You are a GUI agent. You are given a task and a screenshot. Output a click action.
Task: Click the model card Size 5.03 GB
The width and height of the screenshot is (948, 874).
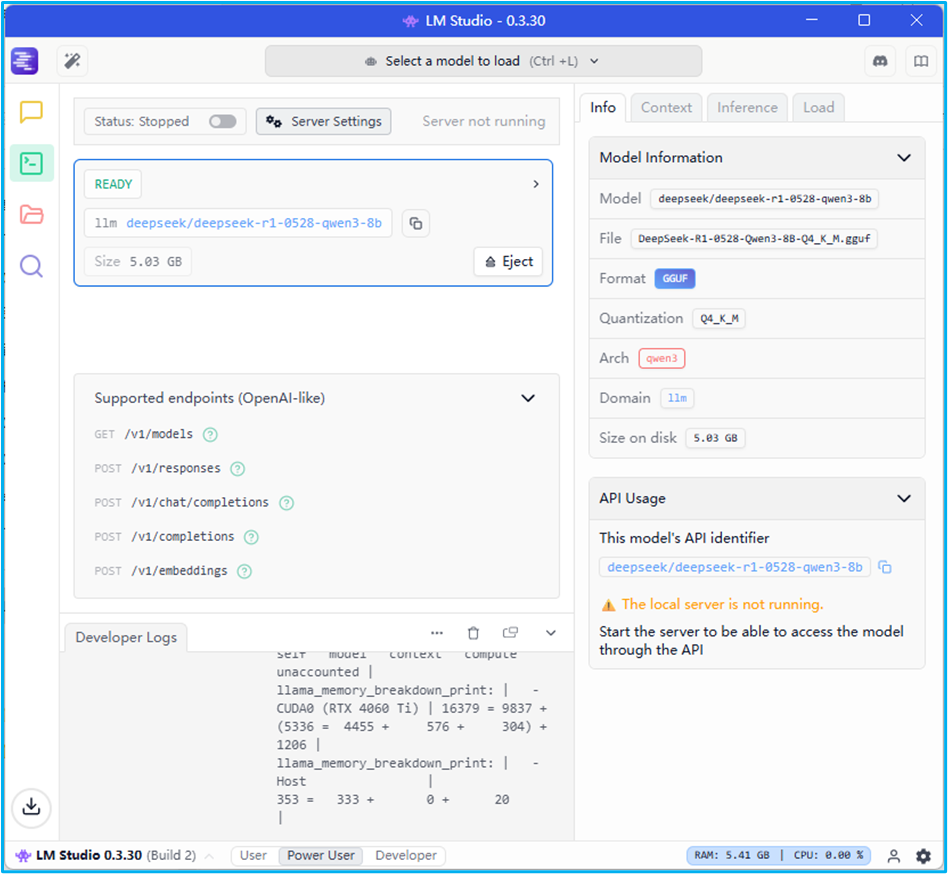[x=138, y=262]
